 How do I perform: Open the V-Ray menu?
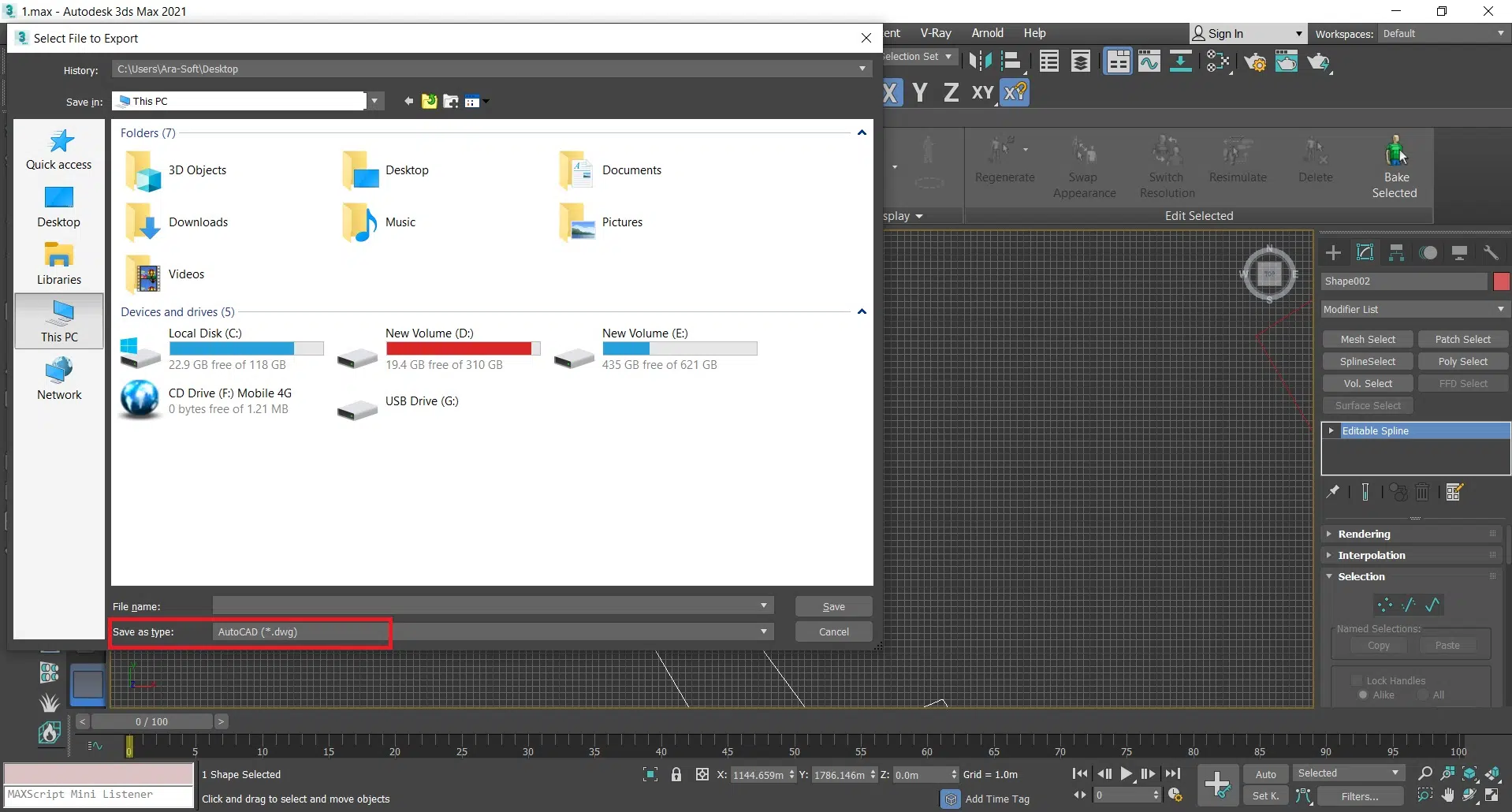pos(936,33)
